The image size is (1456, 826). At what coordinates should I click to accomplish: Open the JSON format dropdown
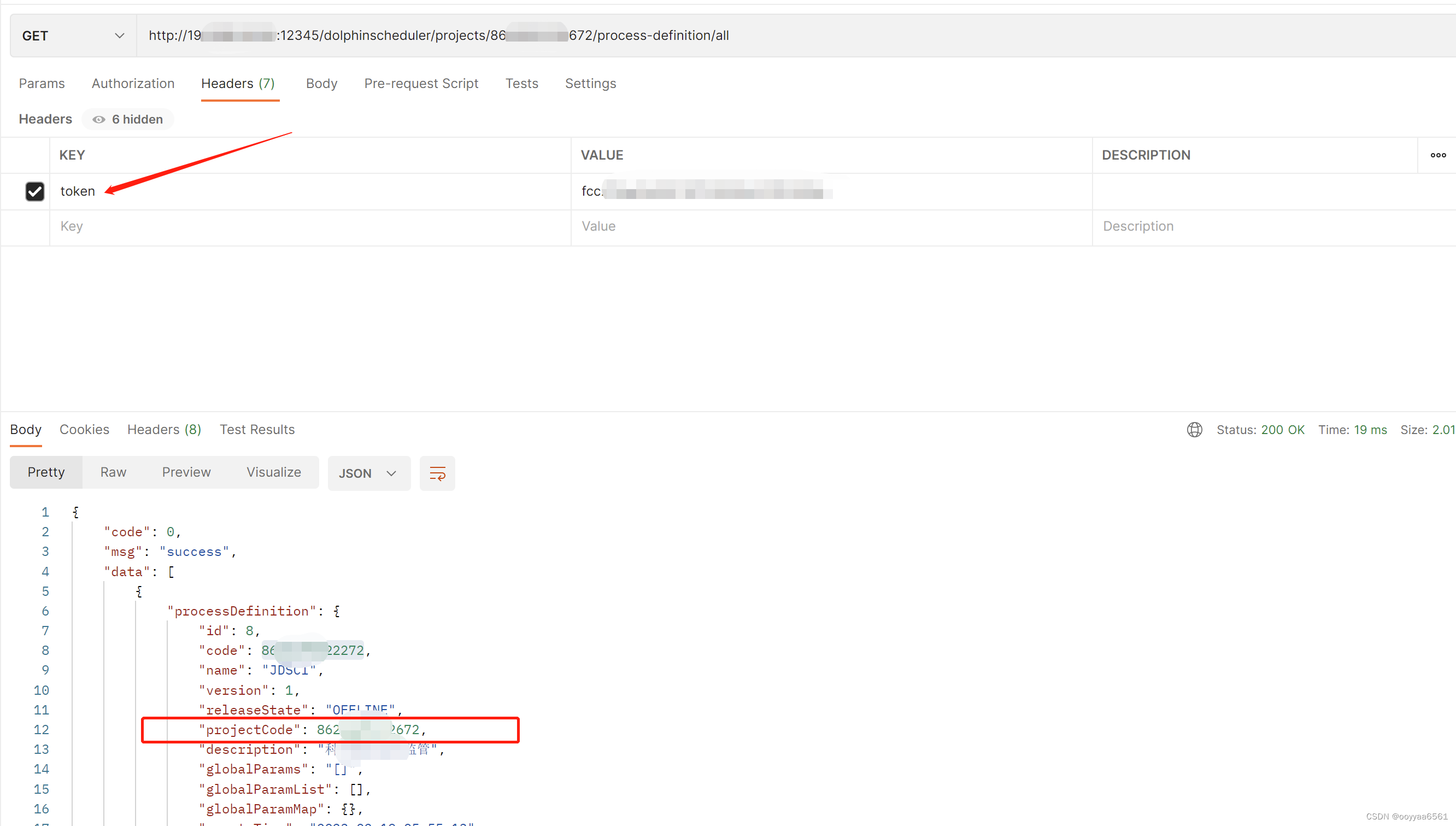tap(369, 474)
